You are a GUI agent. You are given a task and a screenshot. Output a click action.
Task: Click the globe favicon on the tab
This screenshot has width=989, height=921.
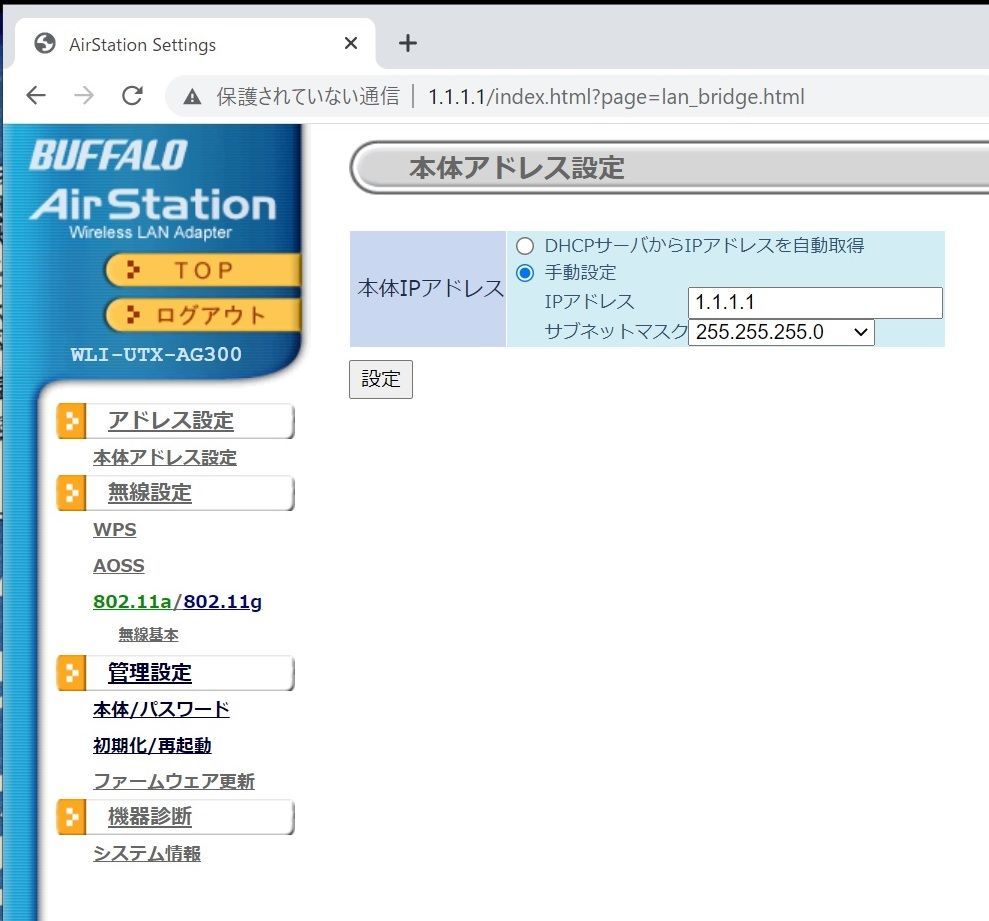pyautogui.click(x=45, y=44)
